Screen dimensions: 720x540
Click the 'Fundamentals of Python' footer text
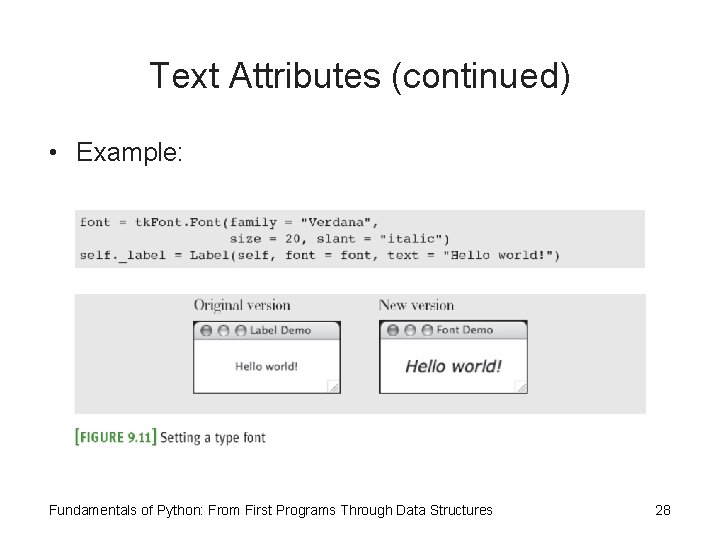(270, 510)
